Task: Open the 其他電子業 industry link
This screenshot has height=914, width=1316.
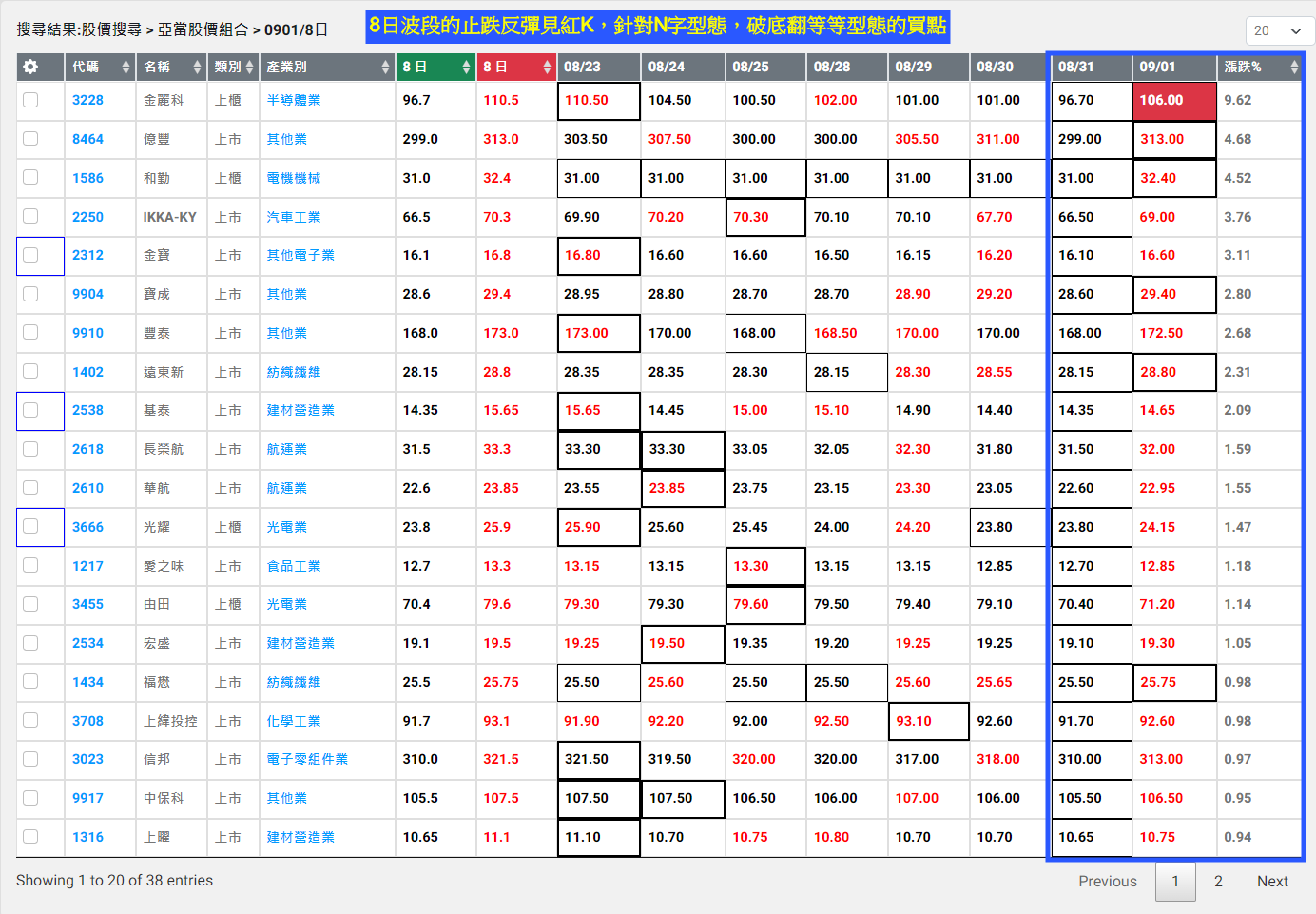Action: tap(300, 255)
